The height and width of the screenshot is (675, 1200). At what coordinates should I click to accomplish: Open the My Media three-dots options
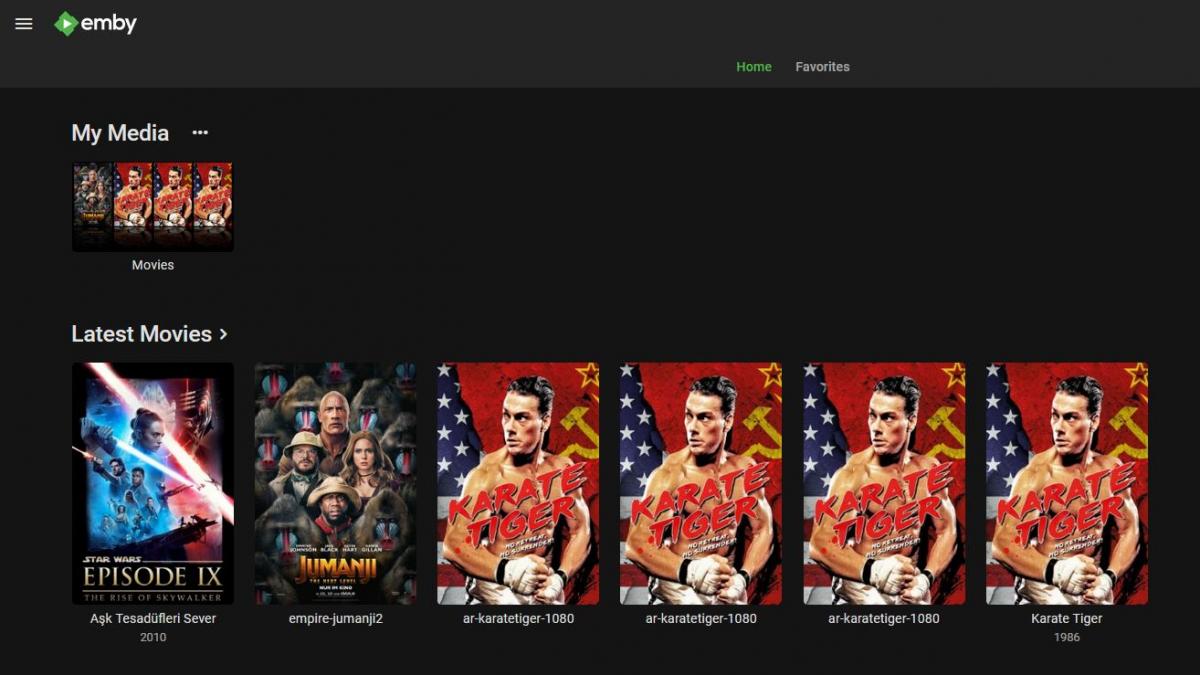200,133
